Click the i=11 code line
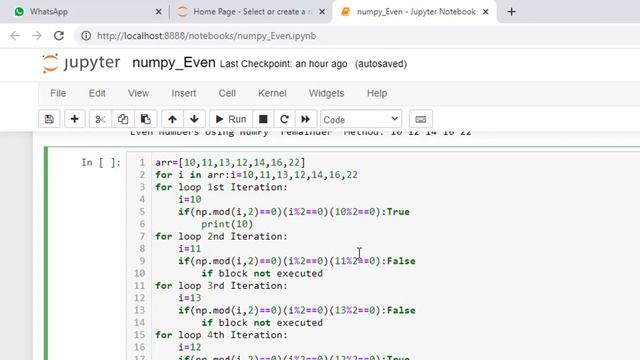Image resolution: width=640 pixels, height=360 pixels. click(x=190, y=249)
